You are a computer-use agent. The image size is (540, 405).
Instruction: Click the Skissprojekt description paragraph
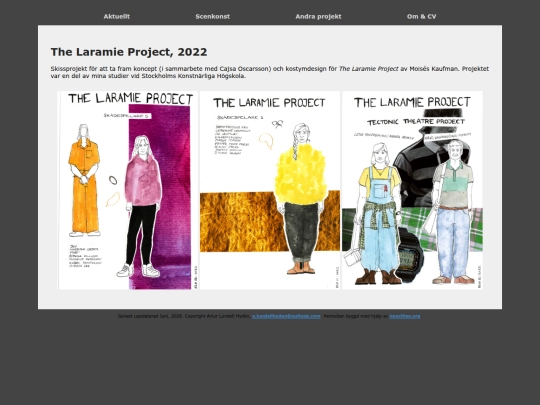[x=270, y=72]
